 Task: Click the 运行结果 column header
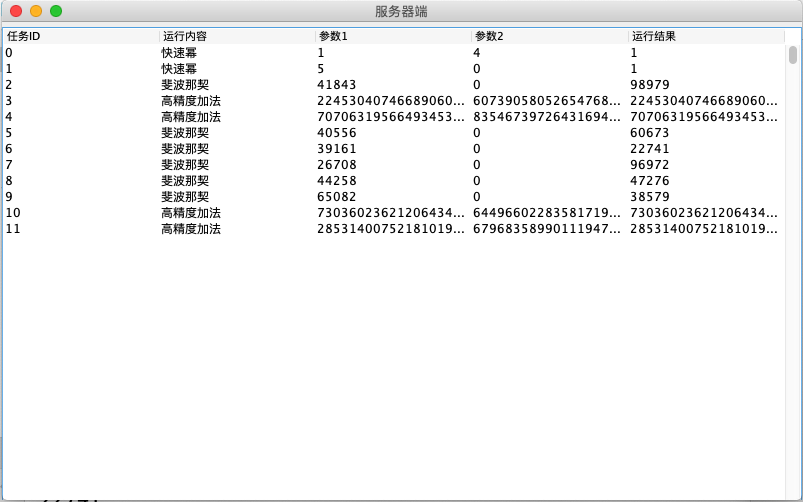coord(706,36)
